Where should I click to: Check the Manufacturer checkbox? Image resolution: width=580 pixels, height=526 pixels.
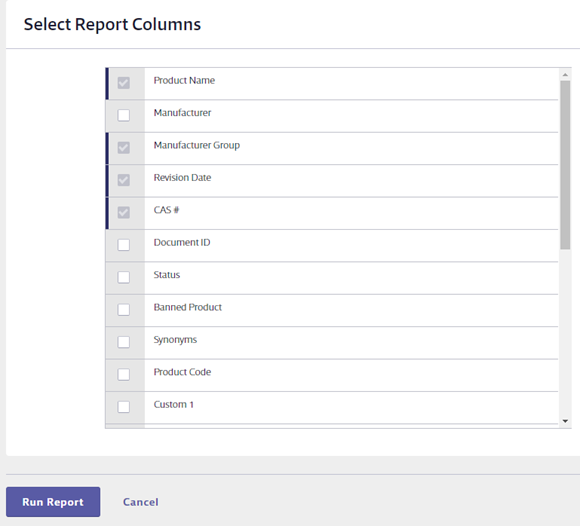coord(124,115)
